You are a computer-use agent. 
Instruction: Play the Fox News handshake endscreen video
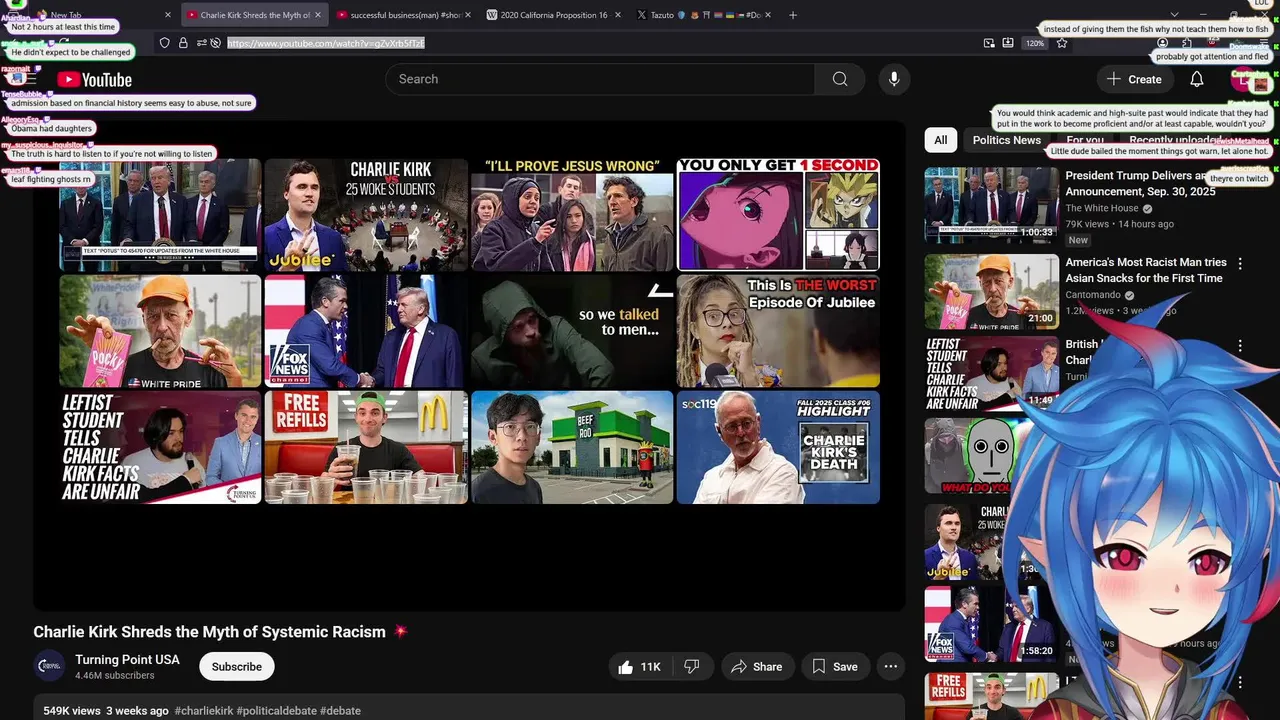[366, 331]
